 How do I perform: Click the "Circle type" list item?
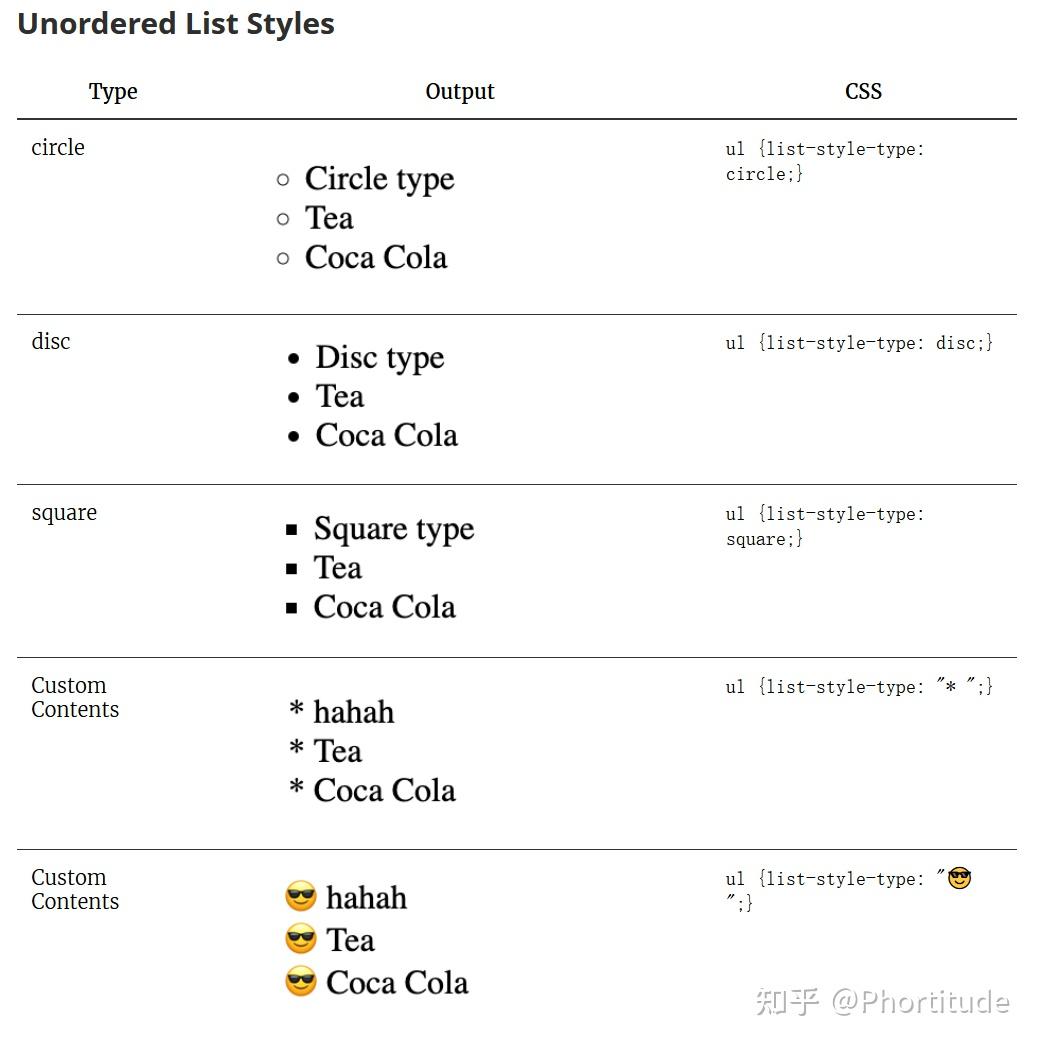(379, 179)
